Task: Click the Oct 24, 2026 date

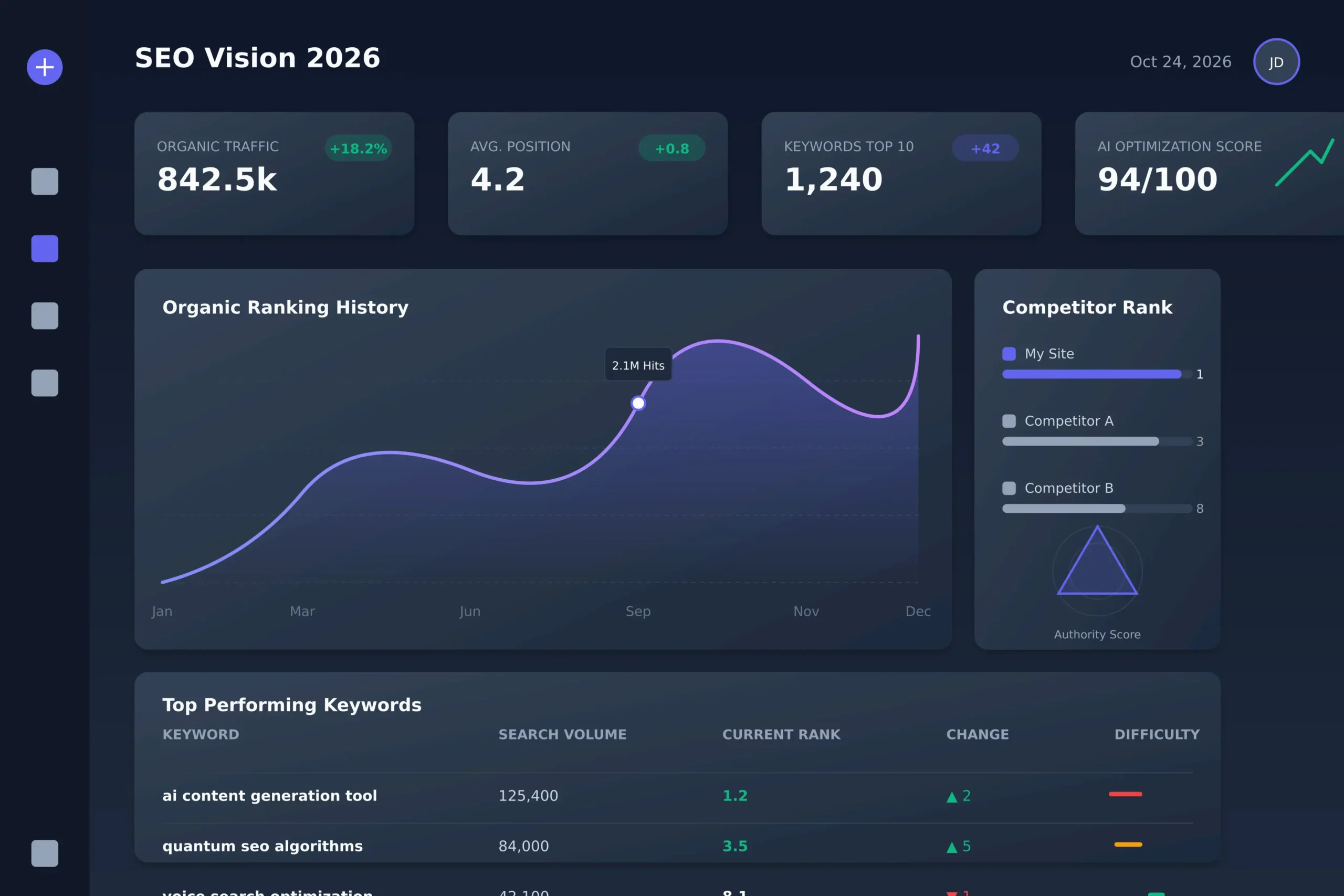Action: 1181,62
